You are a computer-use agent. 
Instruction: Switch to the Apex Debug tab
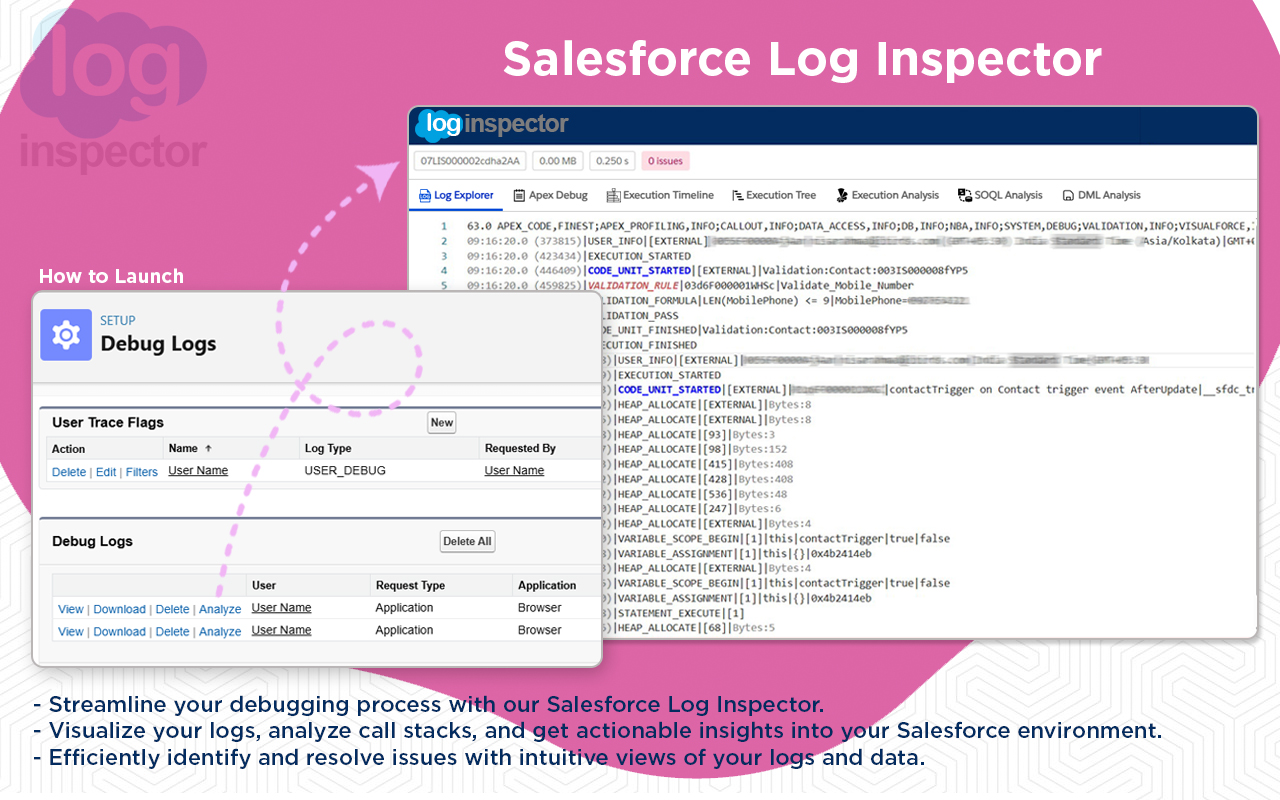[x=550, y=195]
